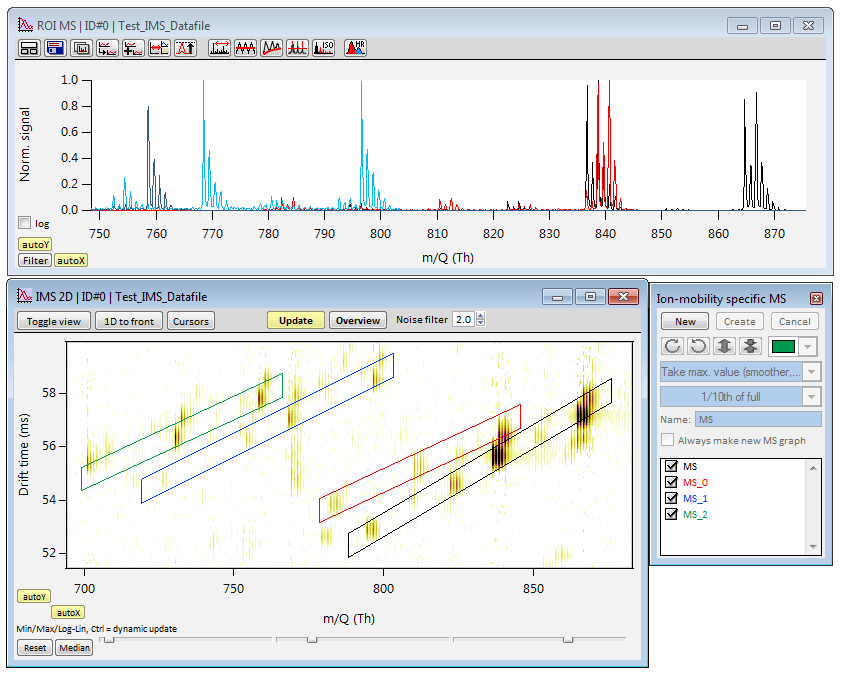Click the Overview button
The height and width of the screenshot is (676, 841).
pos(358,321)
